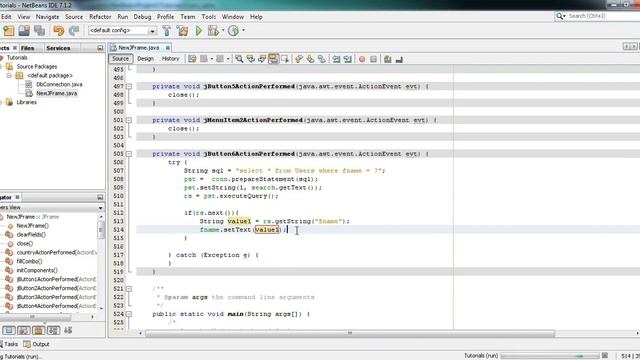
Task: Close the NewJFrame.java editor tab
Action: [167, 48]
